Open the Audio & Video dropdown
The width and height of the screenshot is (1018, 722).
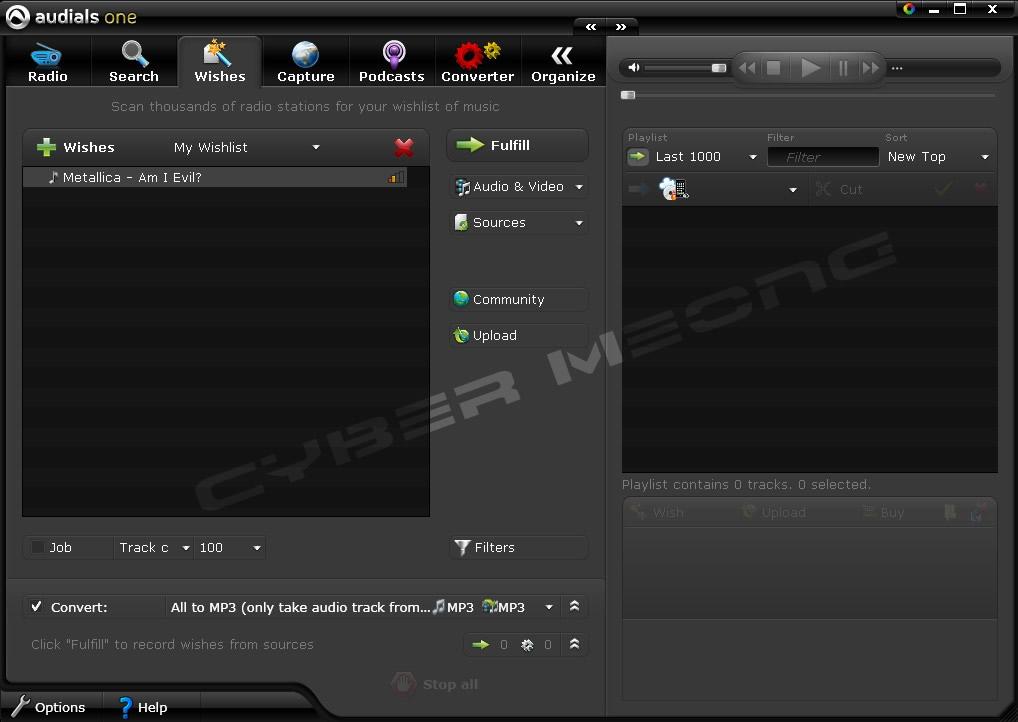(x=519, y=187)
